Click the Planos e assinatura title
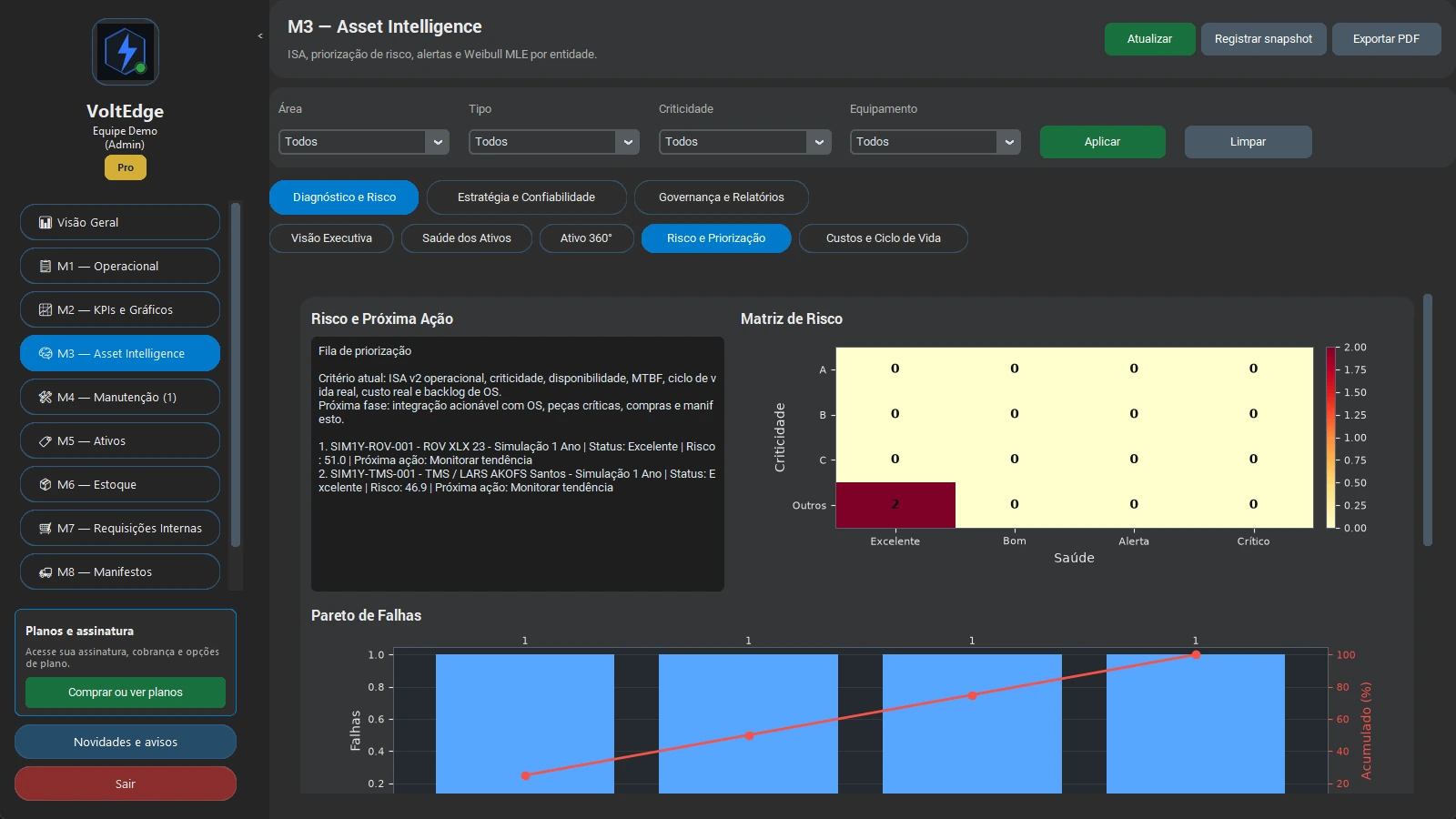The image size is (1456, 819). (79, 631)
